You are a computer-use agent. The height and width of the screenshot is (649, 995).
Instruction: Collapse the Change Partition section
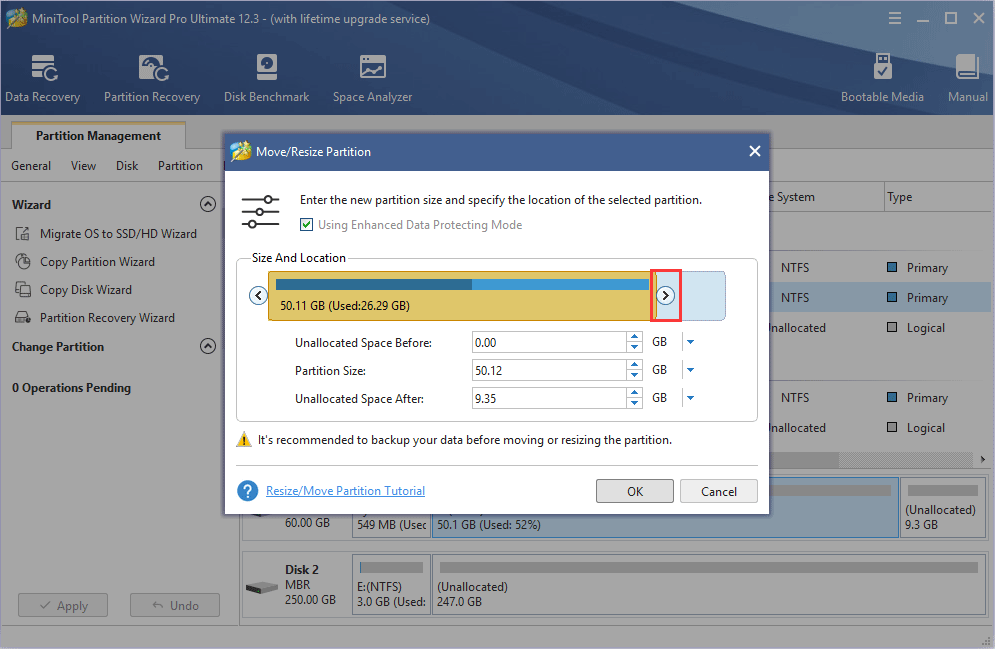(x=208, y=346)
